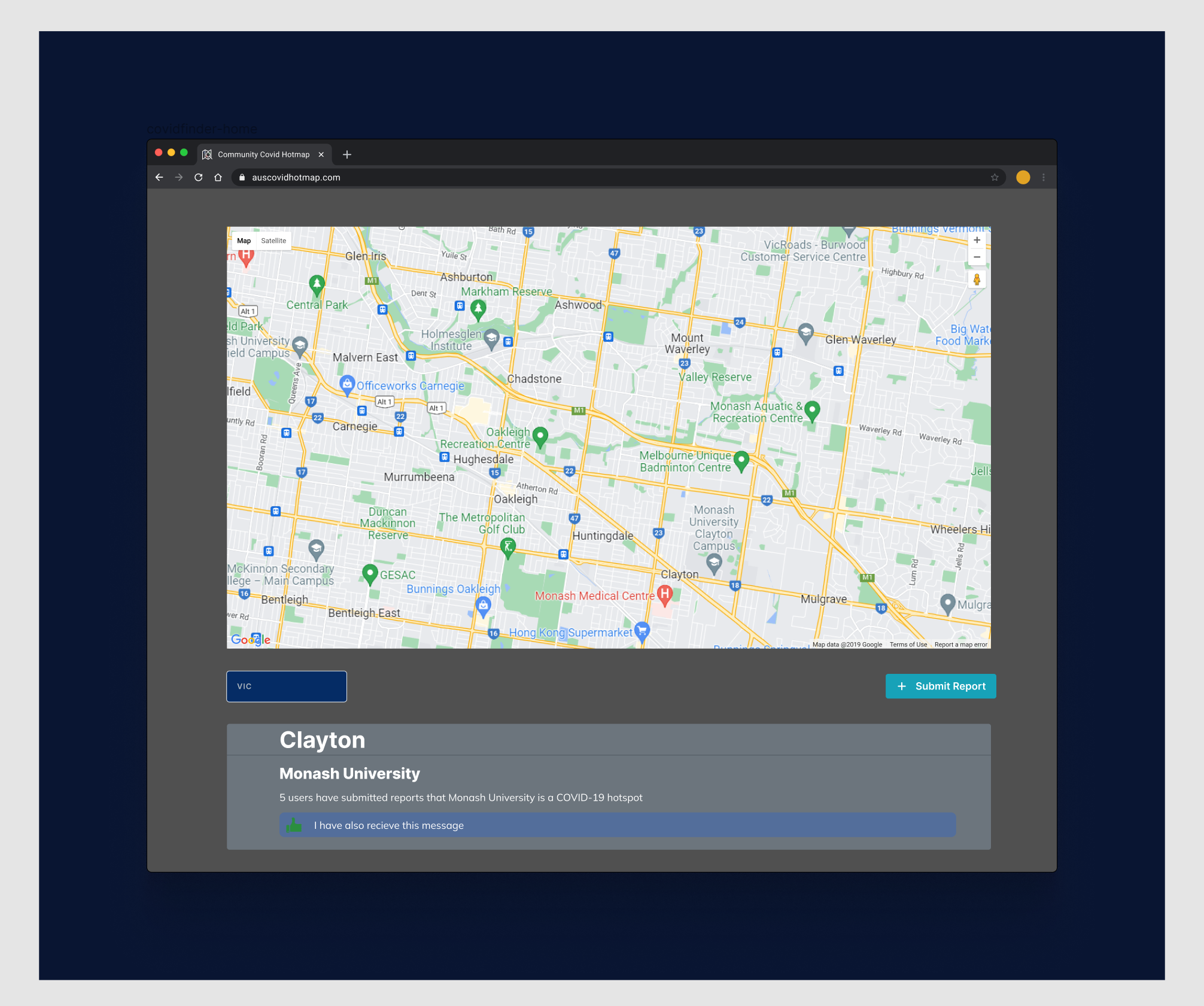Click the Officeworks Carnegie shopping marker
Image resolution: width=1204 pixels, height=1006 pixels.
347,384
